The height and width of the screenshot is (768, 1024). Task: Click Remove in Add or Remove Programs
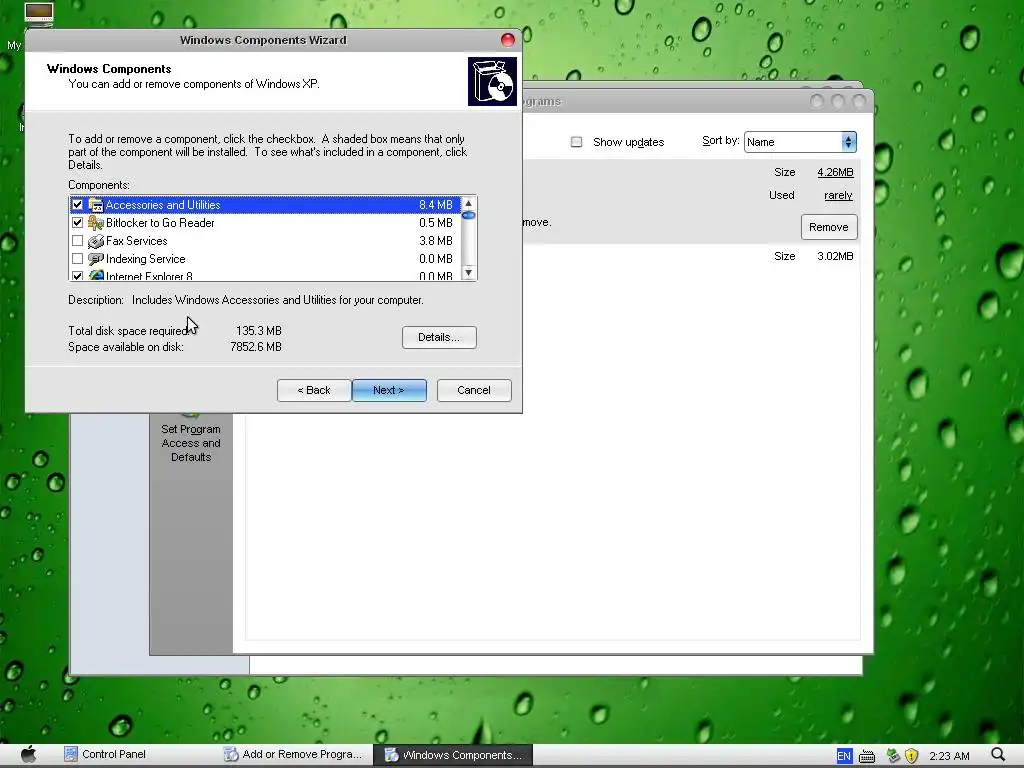[829, 227]
